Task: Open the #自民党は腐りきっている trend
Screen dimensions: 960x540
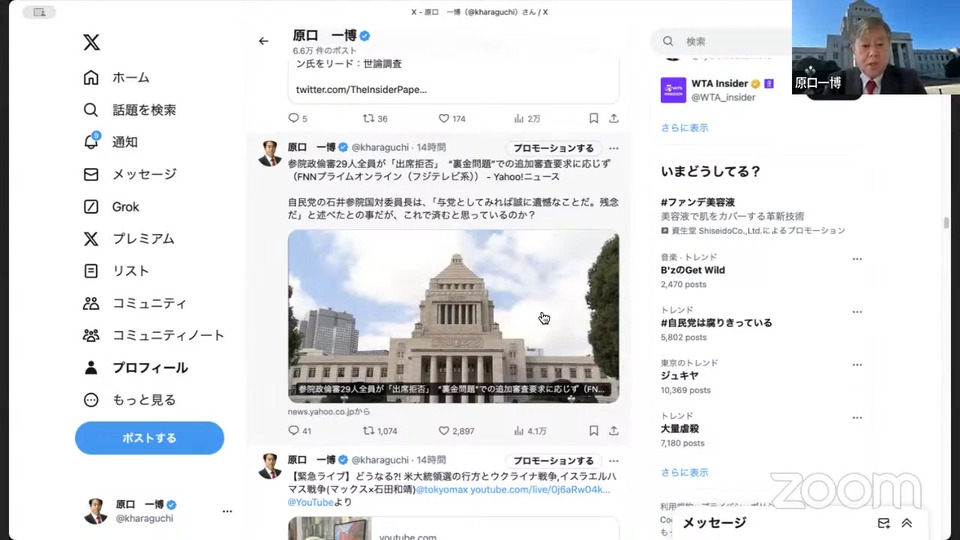Action: 716,323
